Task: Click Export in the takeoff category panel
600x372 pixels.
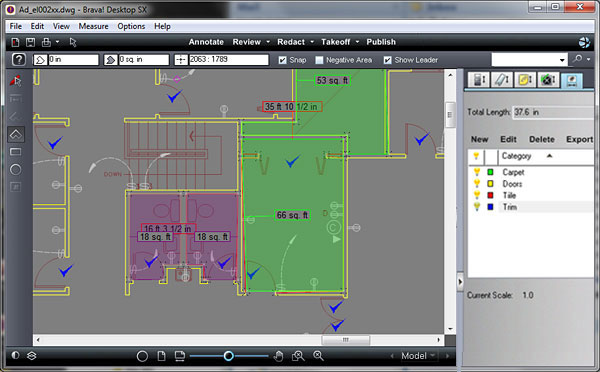Action: tap(579, 139)
